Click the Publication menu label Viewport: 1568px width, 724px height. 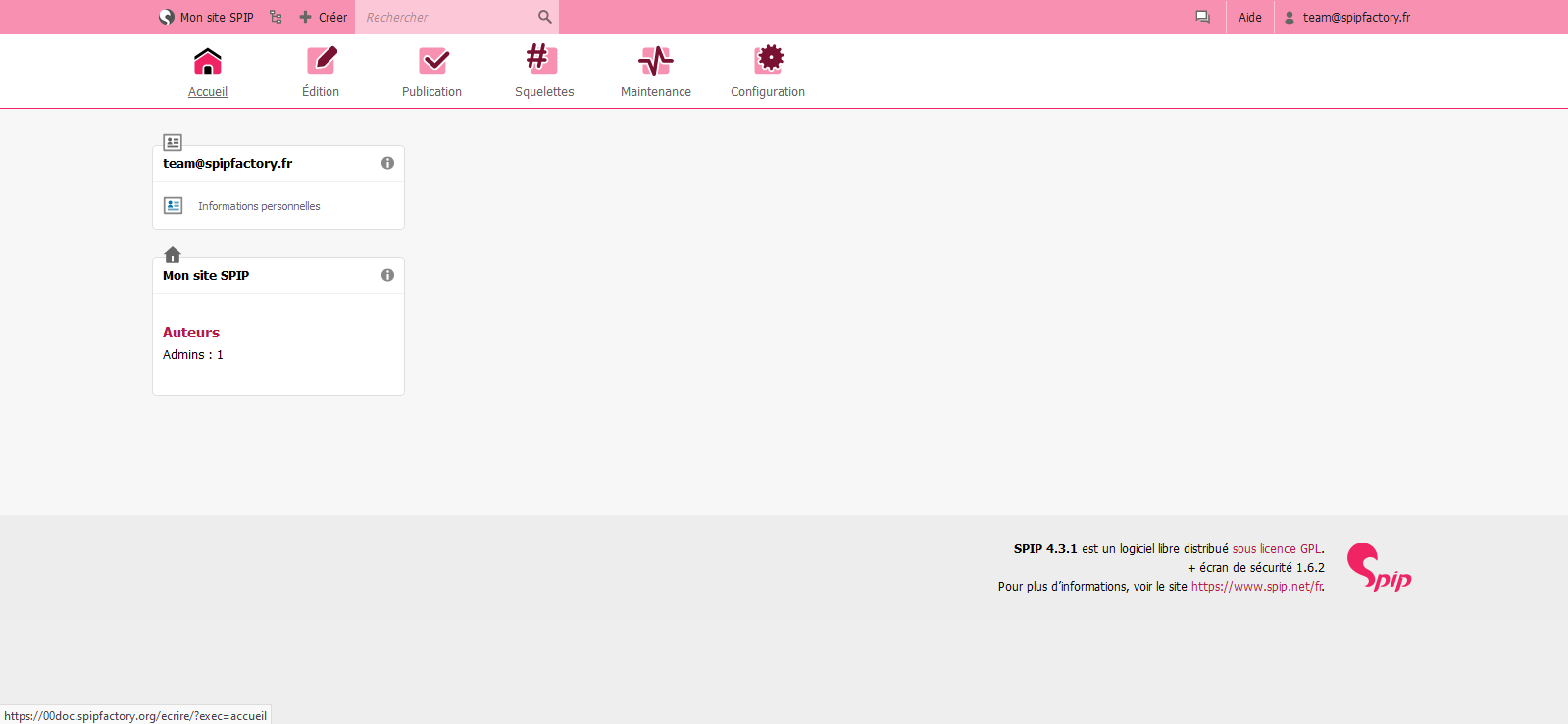431,92
